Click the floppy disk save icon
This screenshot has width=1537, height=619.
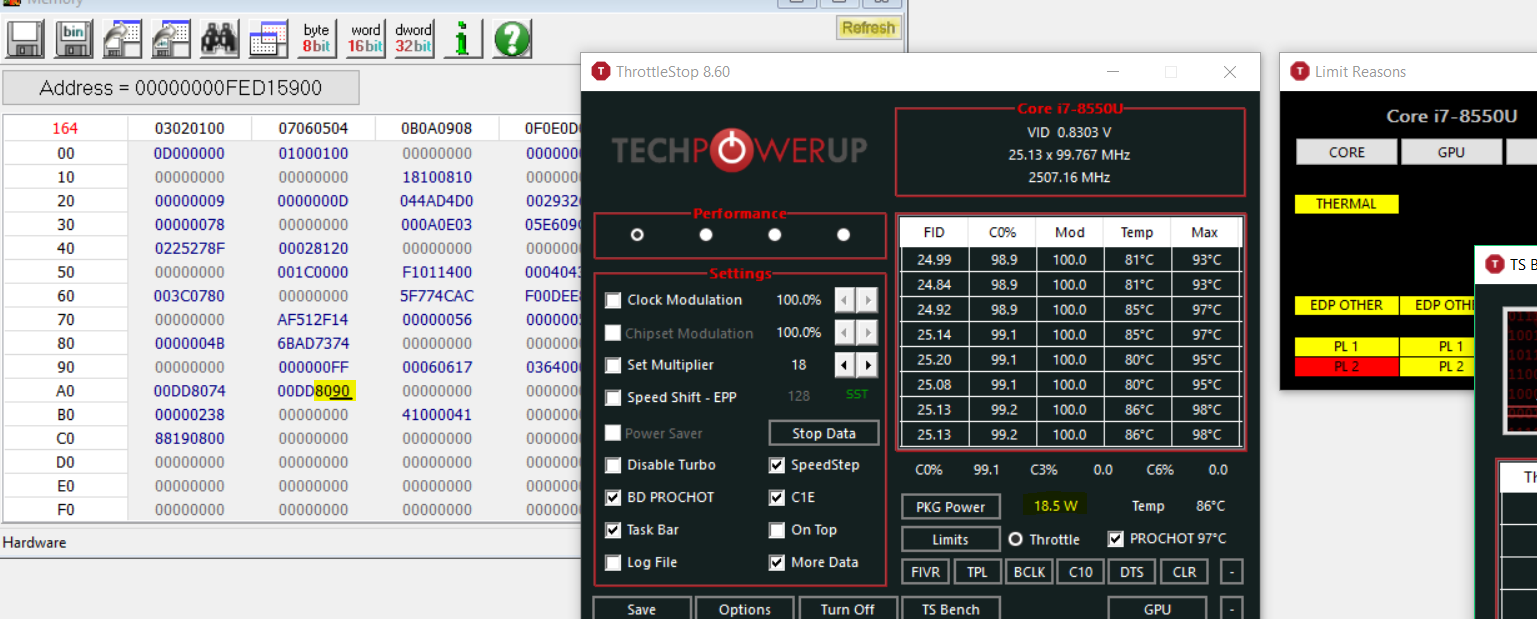click(x=25, y=39)
